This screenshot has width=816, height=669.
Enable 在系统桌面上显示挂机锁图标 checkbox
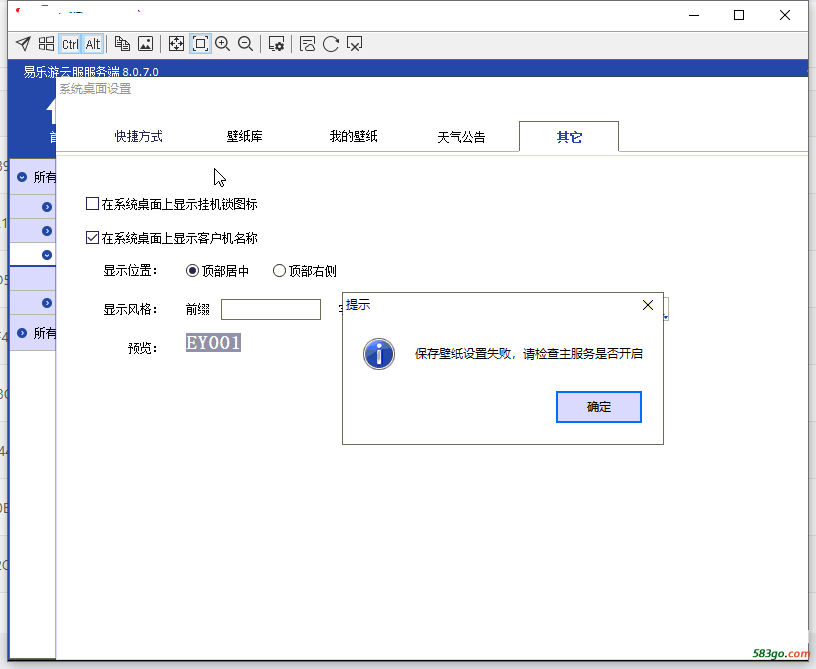pos(93,204)
